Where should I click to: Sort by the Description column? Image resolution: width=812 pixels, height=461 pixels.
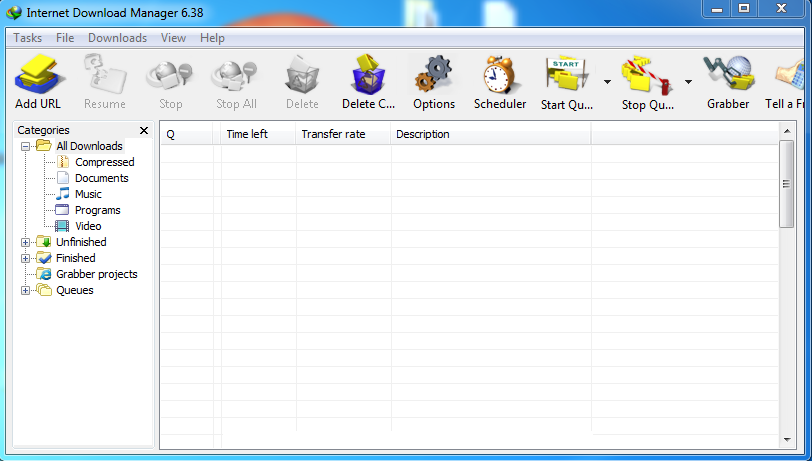tap(490, 134)
